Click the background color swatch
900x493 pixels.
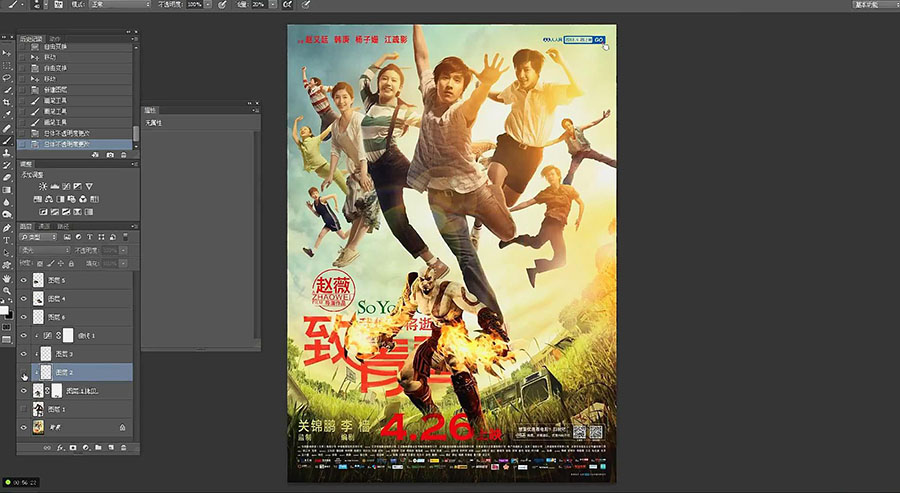(x=9, y=316)
